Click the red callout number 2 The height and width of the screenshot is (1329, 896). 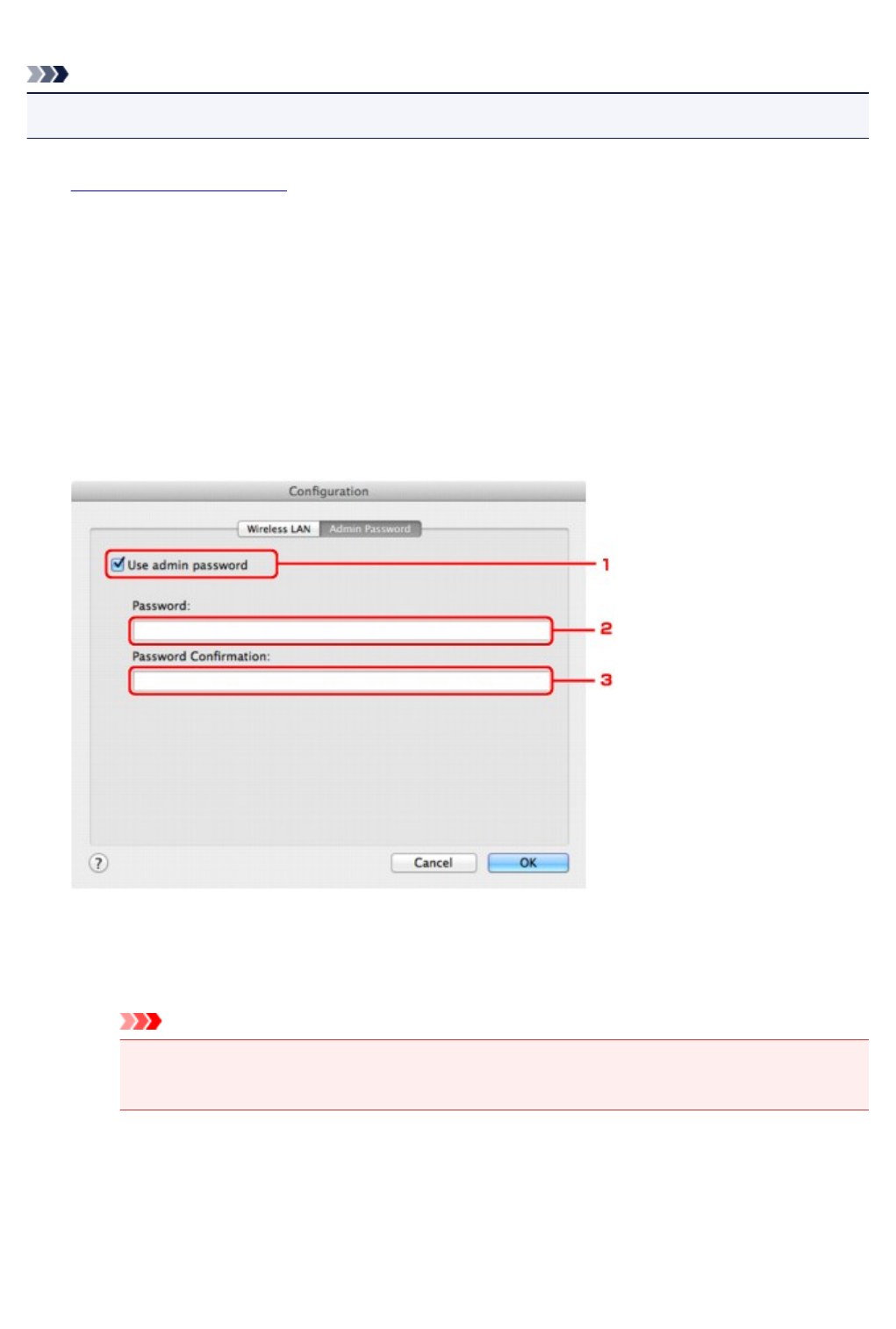[x=606, y=629]
